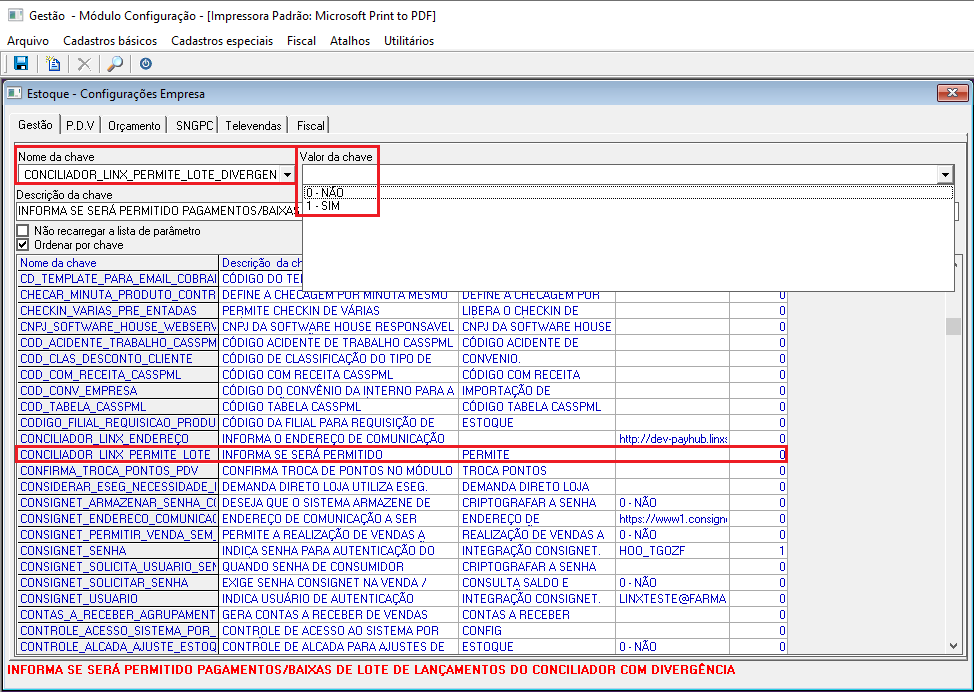Image resolution: width=974 pixels, height=692 pixels.
Task: Click the blue floppy disk save icon
Action: pos(20,64)
